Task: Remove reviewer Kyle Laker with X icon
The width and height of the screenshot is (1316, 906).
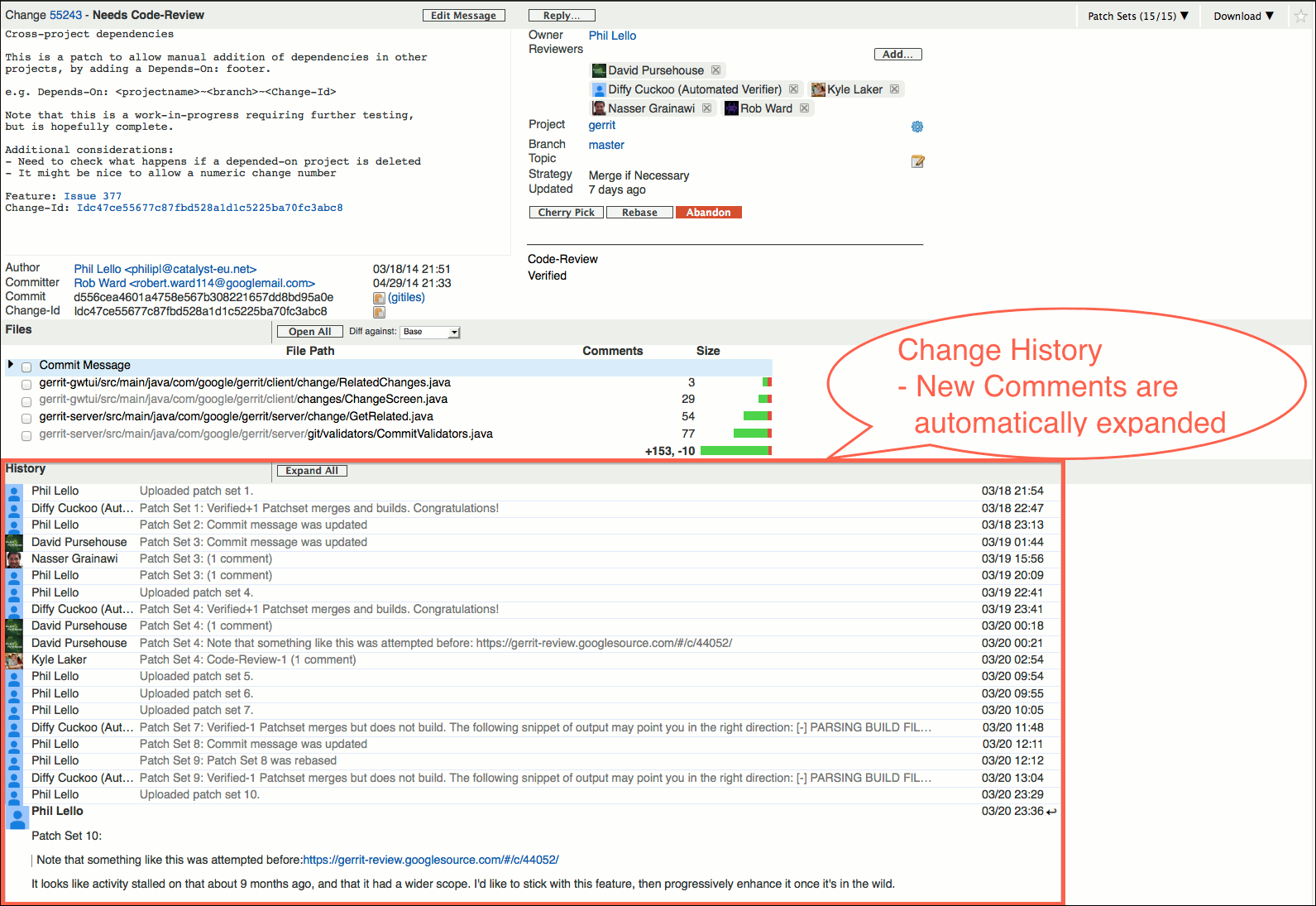Action: point(894,89)
